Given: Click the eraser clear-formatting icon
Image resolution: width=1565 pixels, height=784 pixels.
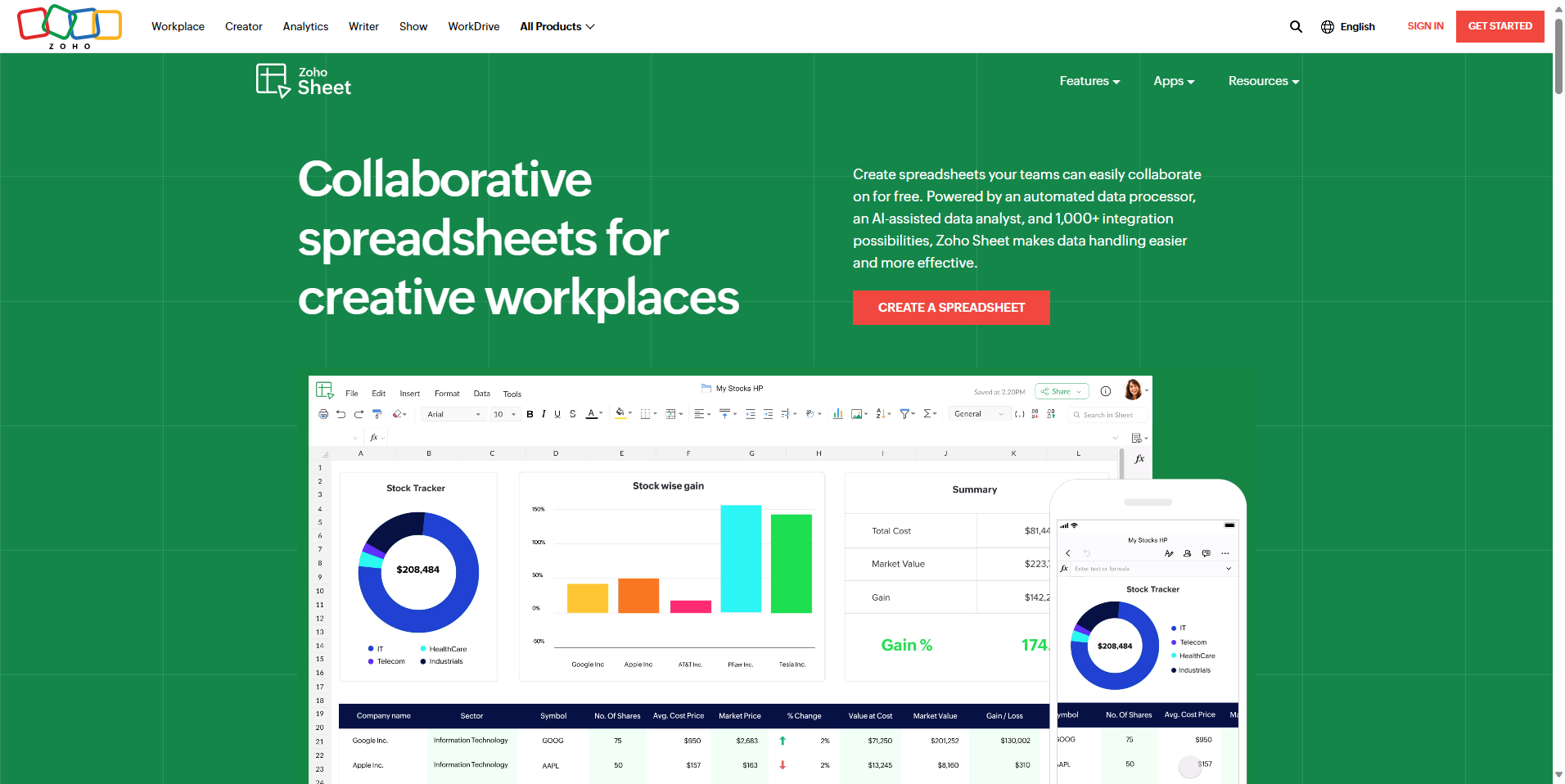Looking at the screenshot, I should 397,414.
